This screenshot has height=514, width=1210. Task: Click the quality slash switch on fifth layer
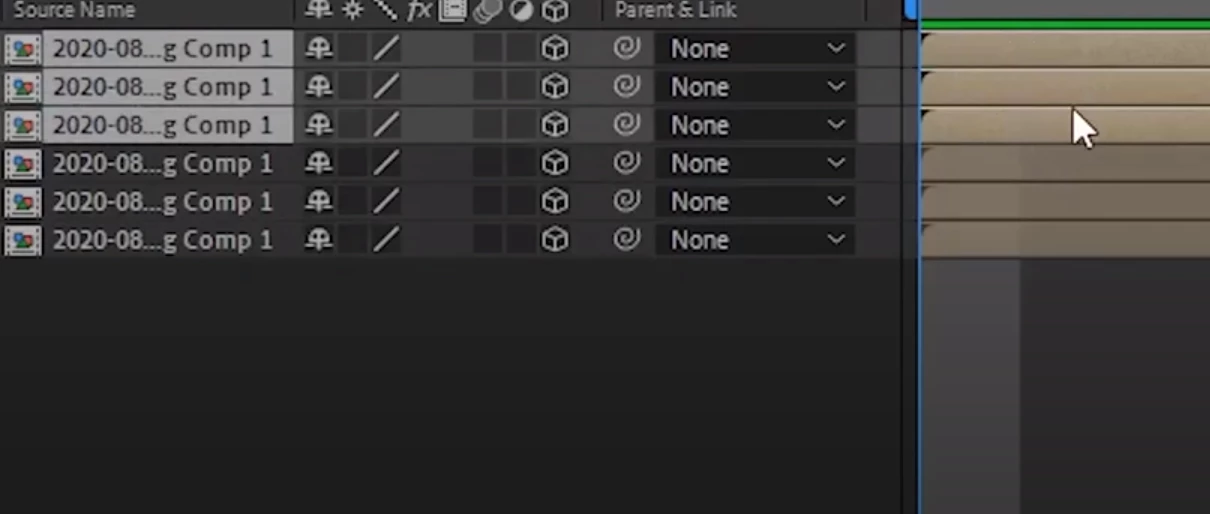point(385,202)
